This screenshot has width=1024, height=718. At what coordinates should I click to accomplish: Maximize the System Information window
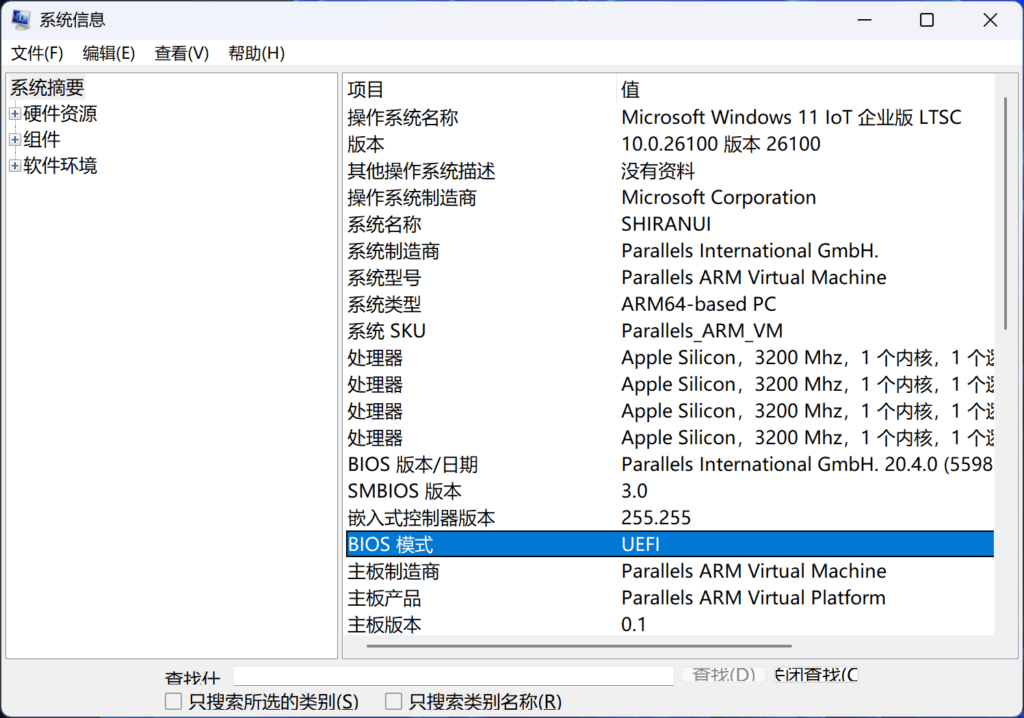tap(927, 20)
